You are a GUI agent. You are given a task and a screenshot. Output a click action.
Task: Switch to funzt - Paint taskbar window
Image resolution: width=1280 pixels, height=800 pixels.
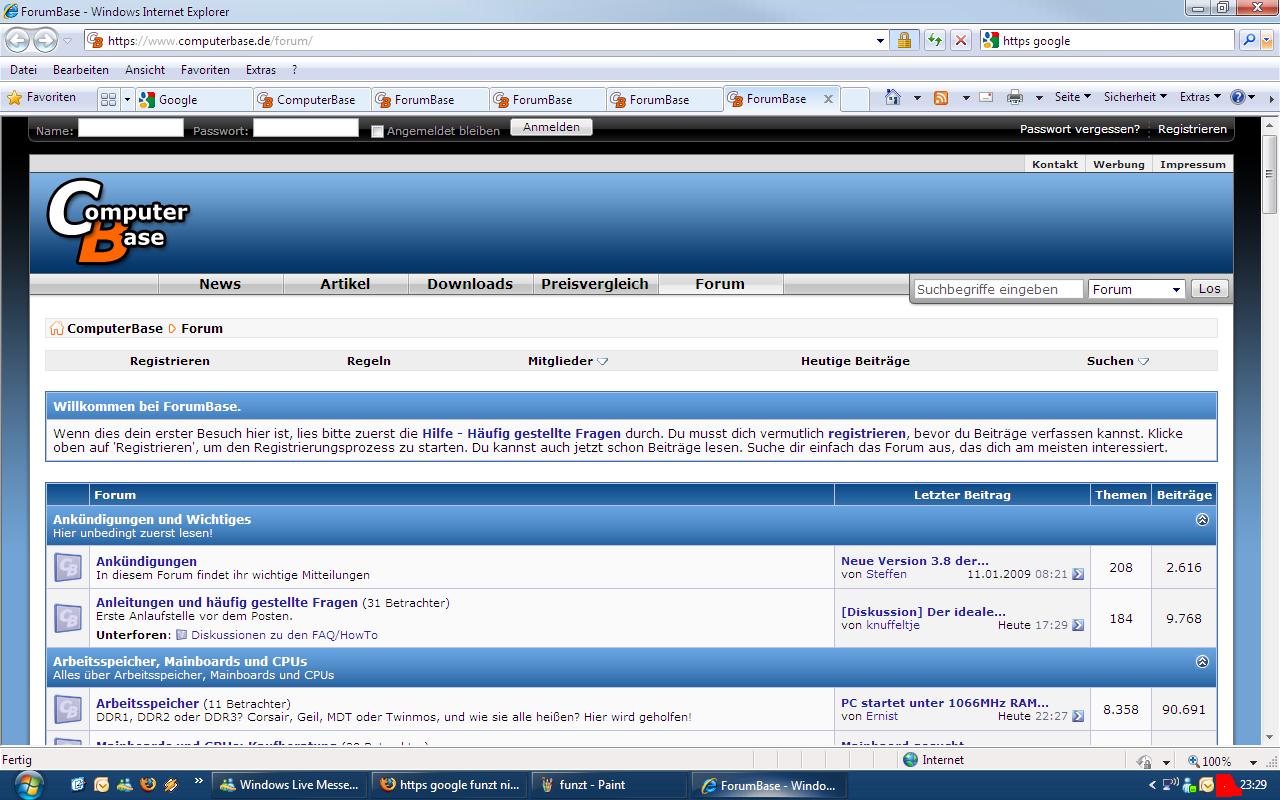coord(607,785)
